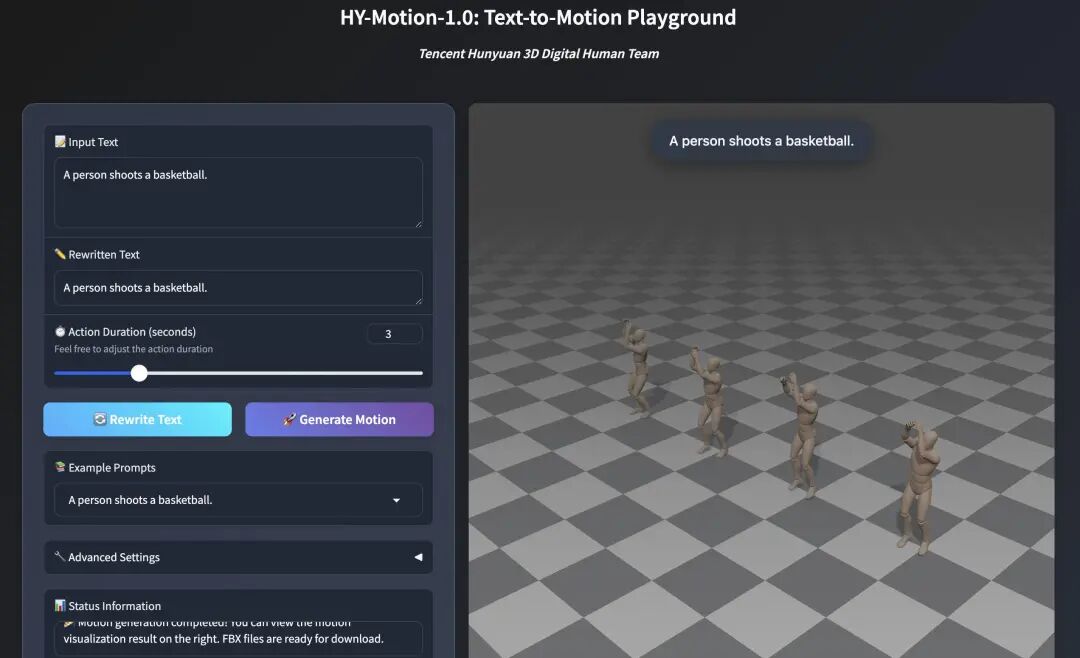Click the Rewritten Text field
This screenshot has width=1080, height=658.
click(238, 287)
